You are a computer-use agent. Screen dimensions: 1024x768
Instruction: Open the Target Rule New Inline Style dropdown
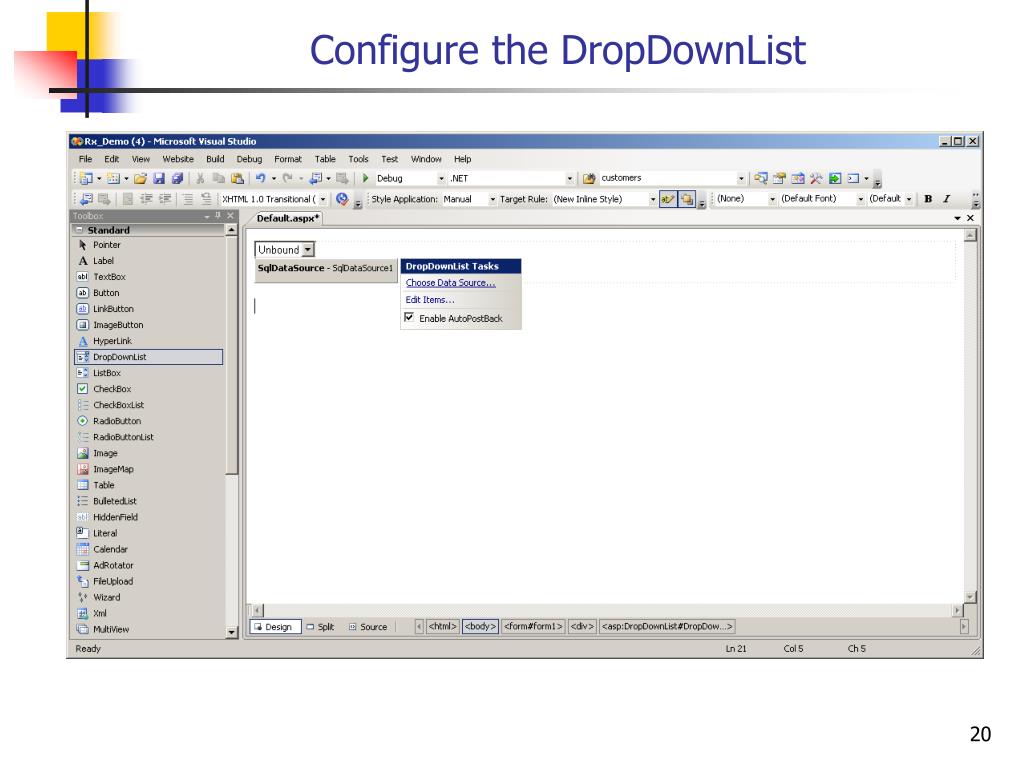pos(652,199)
